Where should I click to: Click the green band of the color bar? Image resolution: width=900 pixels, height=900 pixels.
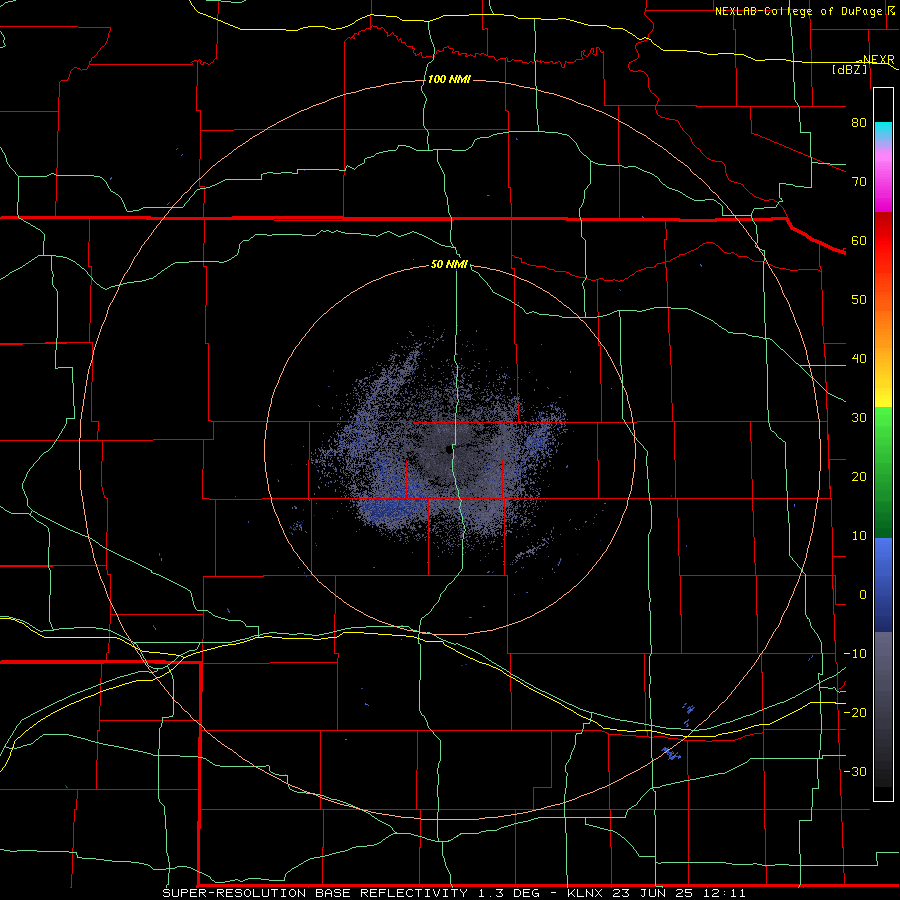pyautogui.click(x=883, y=472)
